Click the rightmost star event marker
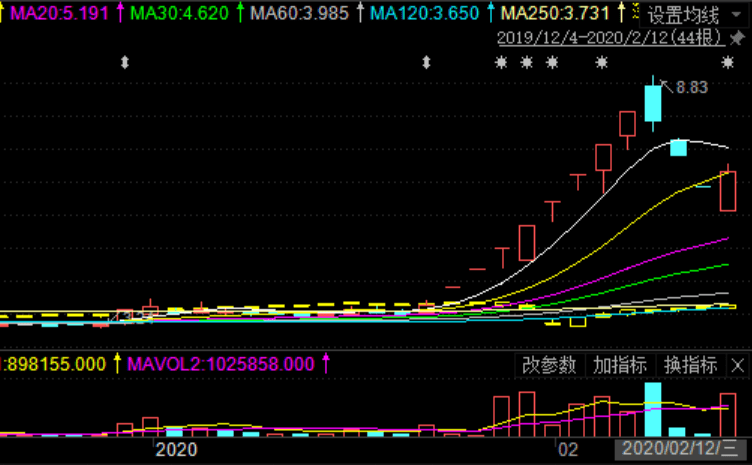Screen dimensions: 752x465 click(x=728, y=62)
